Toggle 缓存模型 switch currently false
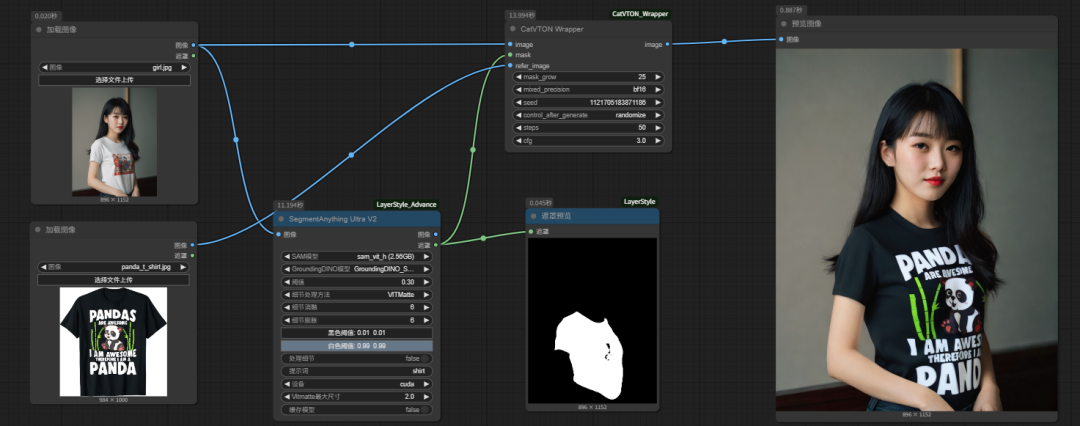This screenshot has height=426, width=1080. pos(357,409)
